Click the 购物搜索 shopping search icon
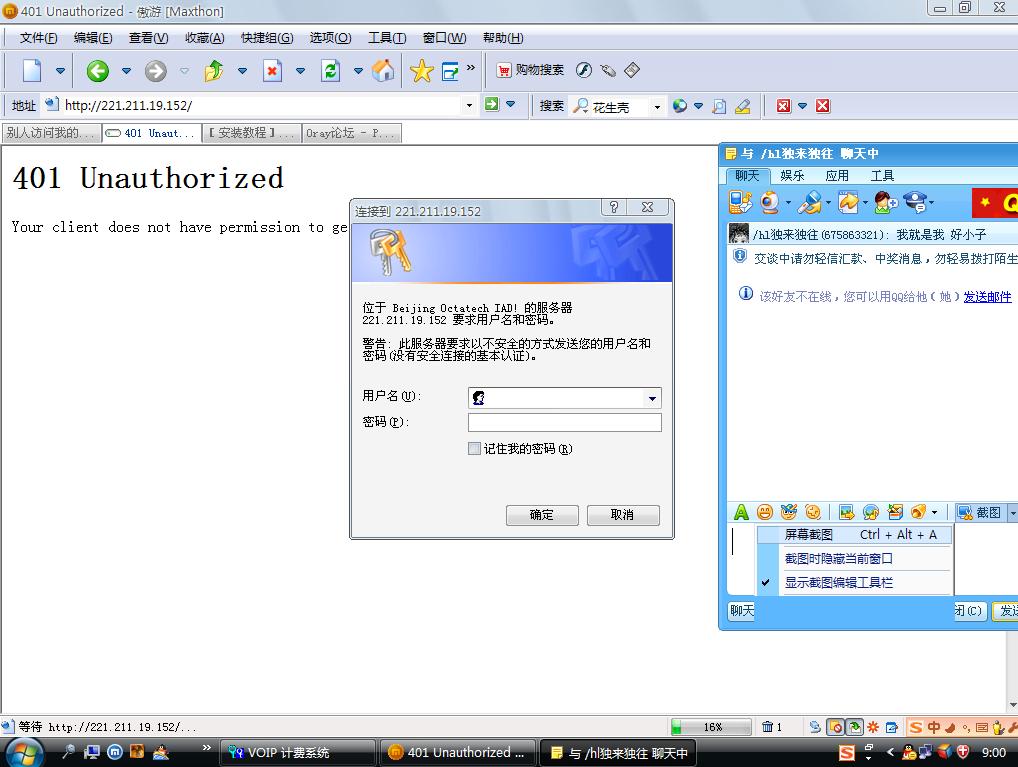 pyautogui.click(x=506, y=71)
